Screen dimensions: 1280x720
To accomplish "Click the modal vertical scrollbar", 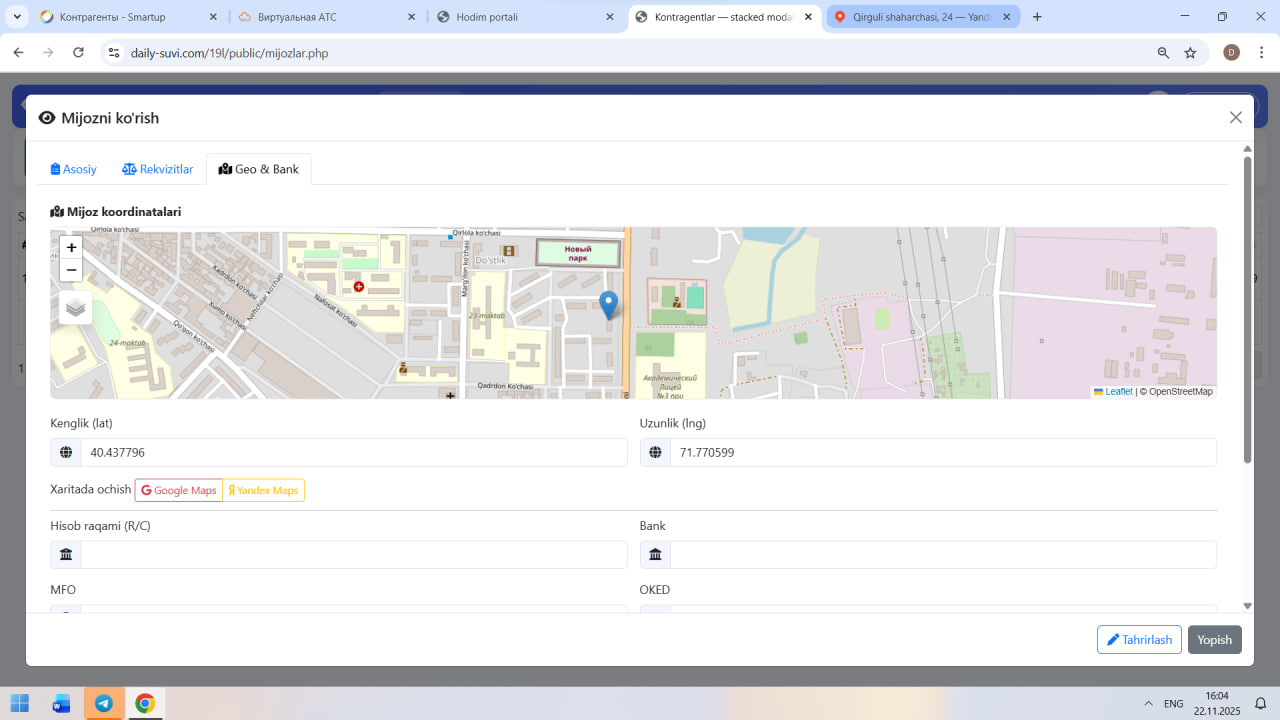I will pyautogui.click(x=1247, y=310).
